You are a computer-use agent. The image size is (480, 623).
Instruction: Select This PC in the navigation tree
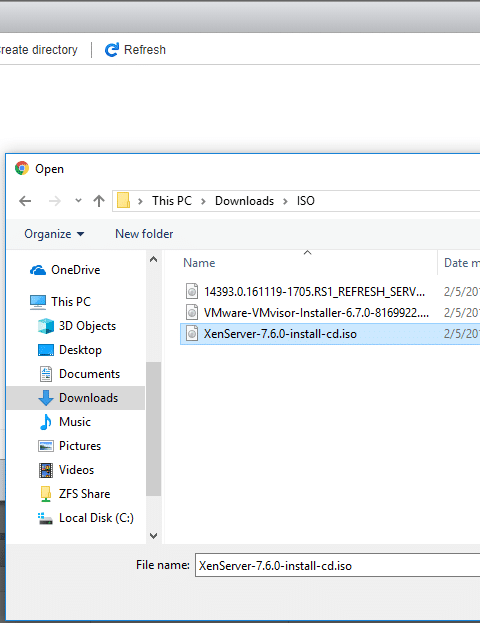coord(71,302)
